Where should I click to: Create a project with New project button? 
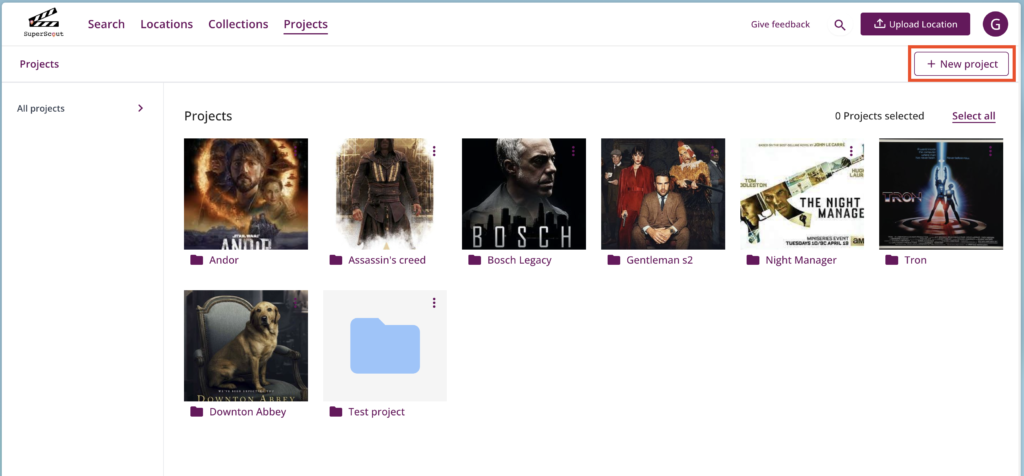coord(961,64)
